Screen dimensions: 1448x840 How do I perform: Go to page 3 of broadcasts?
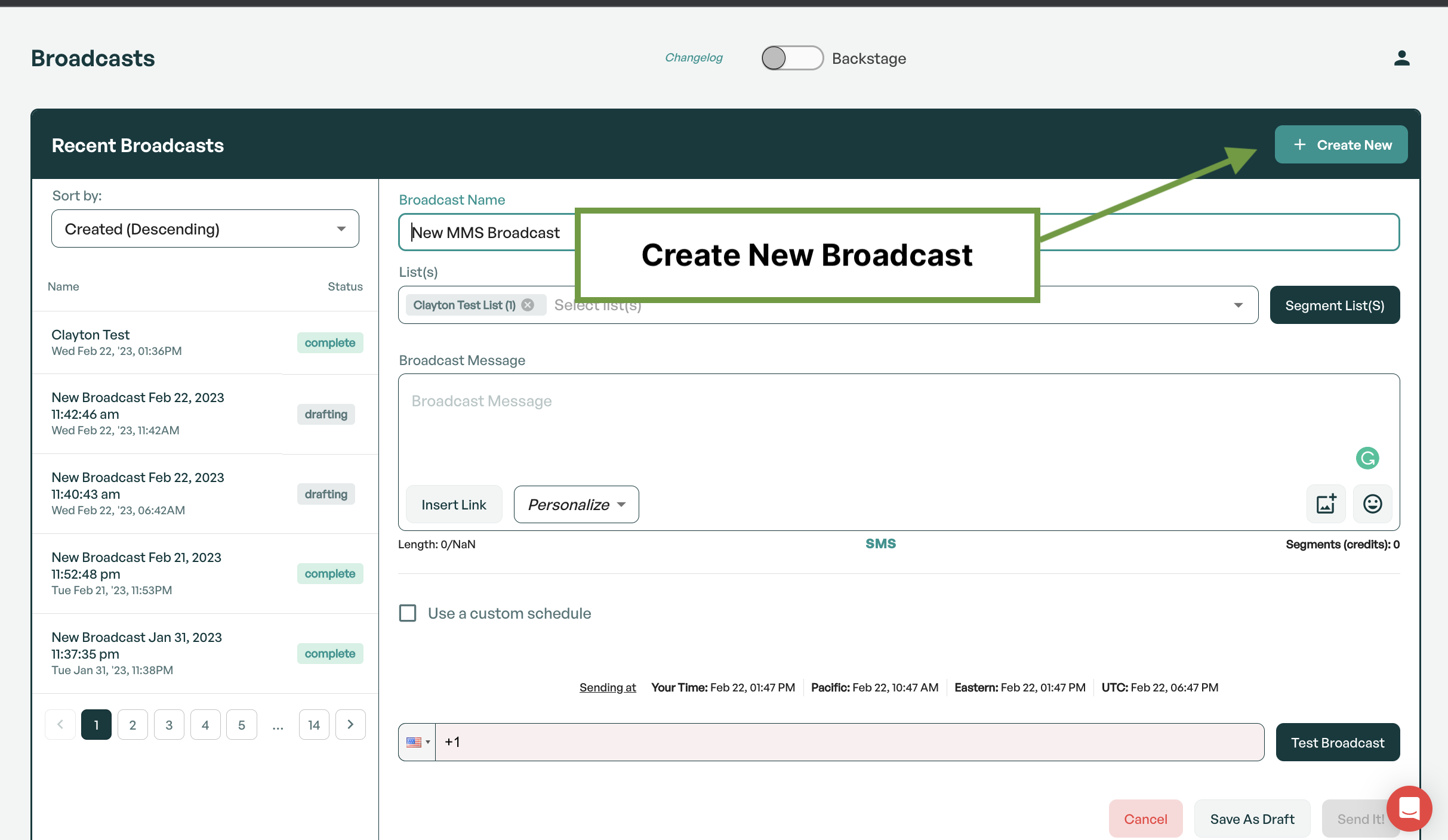[169, 725]
